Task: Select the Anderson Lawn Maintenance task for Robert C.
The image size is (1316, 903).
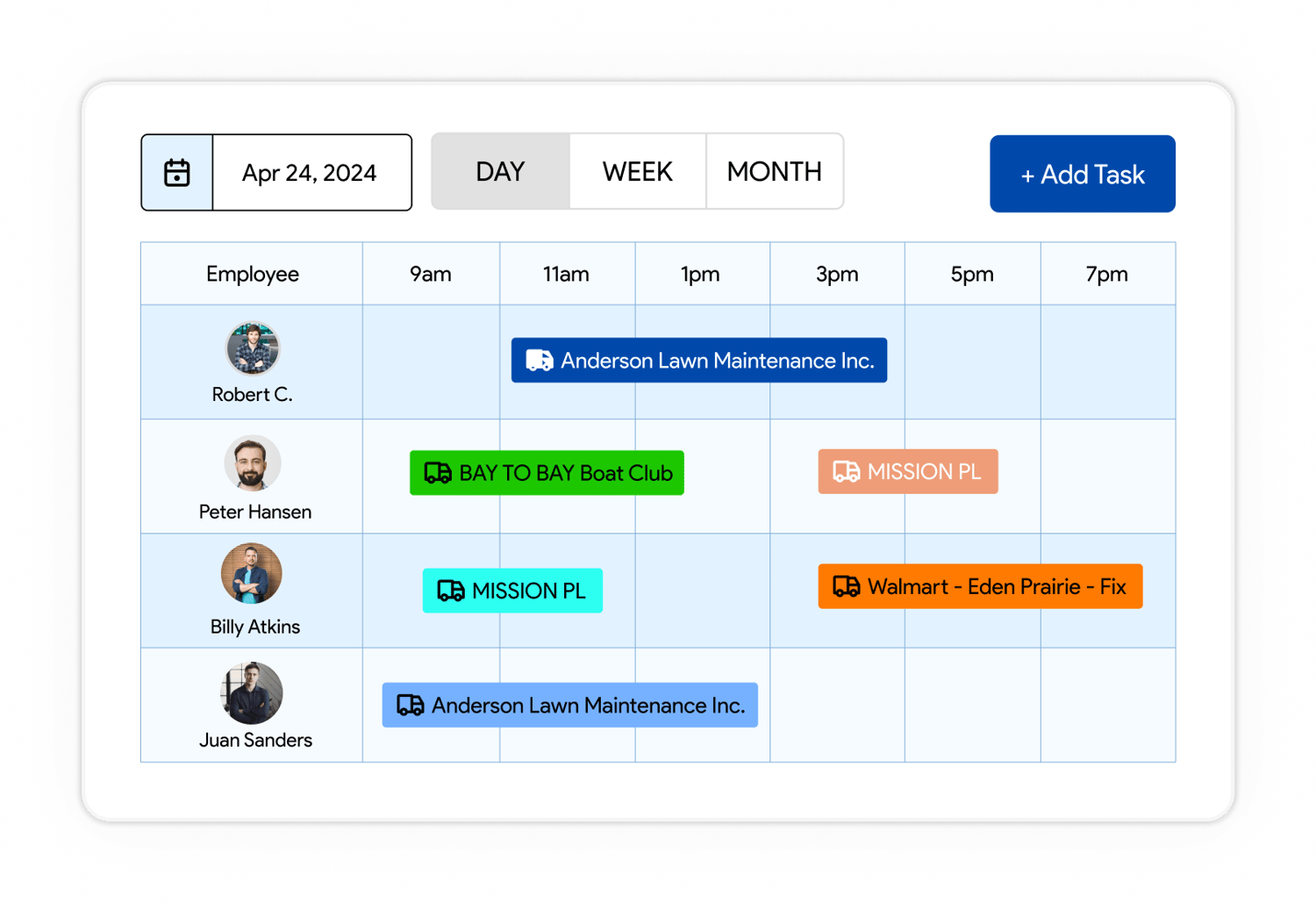Action: [699, 360]
